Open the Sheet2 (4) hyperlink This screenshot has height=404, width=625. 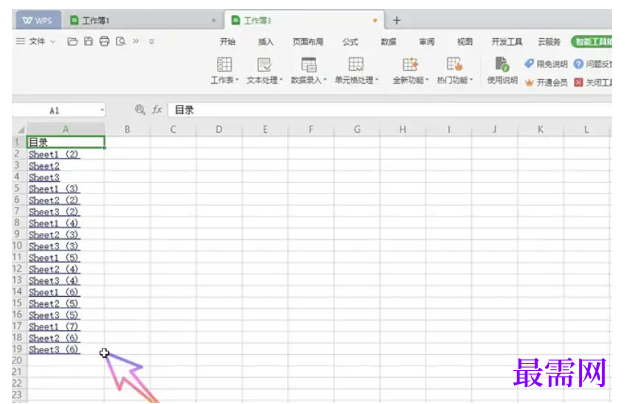pos(54,269)
